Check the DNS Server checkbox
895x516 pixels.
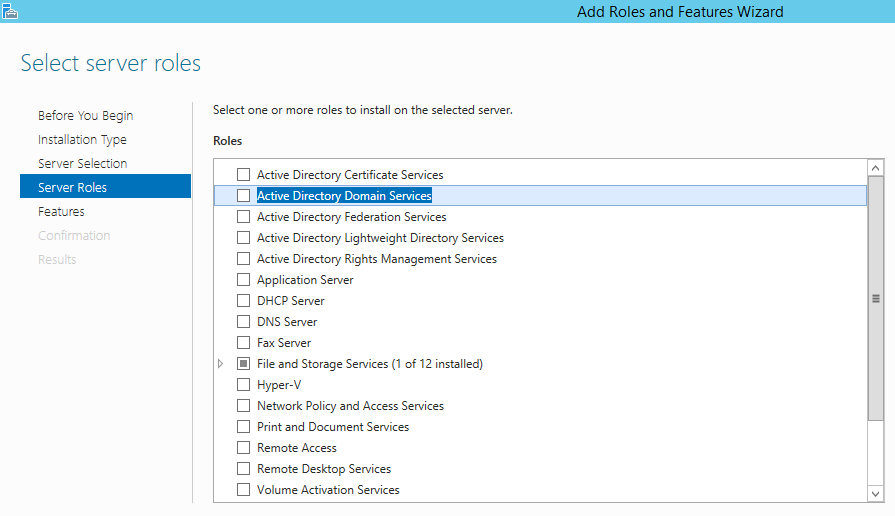click(243, 322)
